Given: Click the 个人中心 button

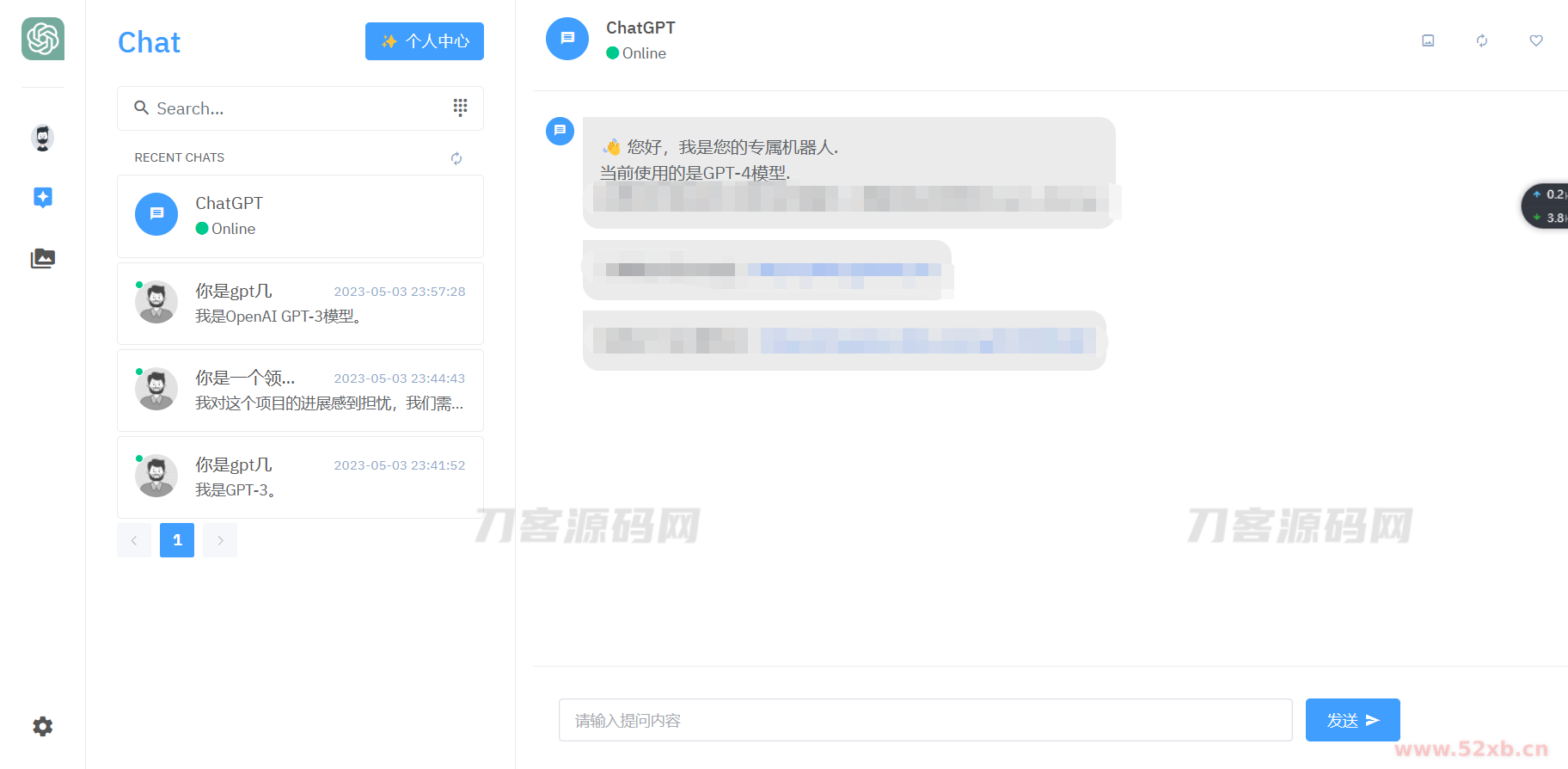Looking at the screenshot, I should coord(425,41).
